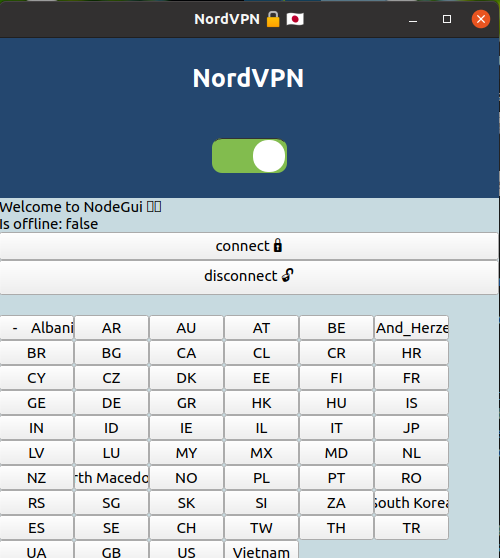Pick the CL country button
This screenshot has width=500, height=558.
[262, 353]
